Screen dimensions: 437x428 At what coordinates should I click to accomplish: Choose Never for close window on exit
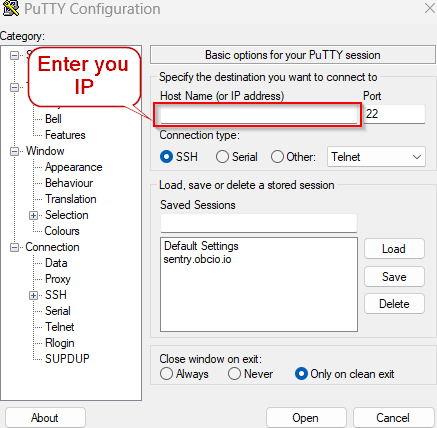tap(234, 374)
